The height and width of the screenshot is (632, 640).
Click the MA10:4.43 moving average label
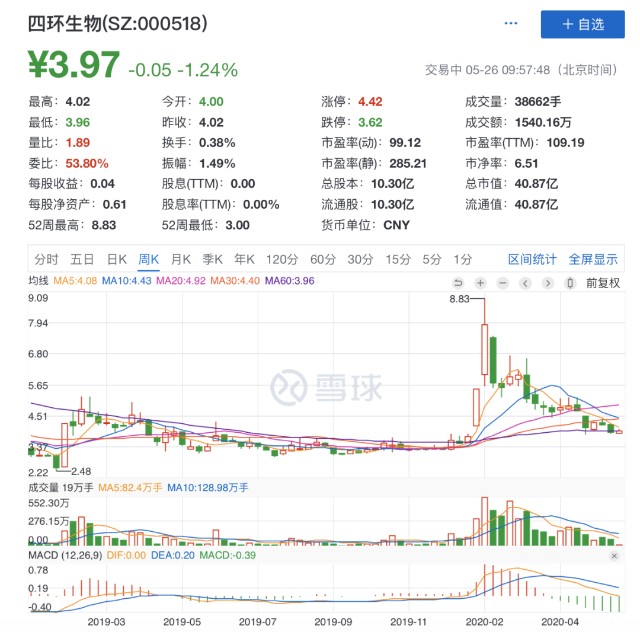point(127,281)
